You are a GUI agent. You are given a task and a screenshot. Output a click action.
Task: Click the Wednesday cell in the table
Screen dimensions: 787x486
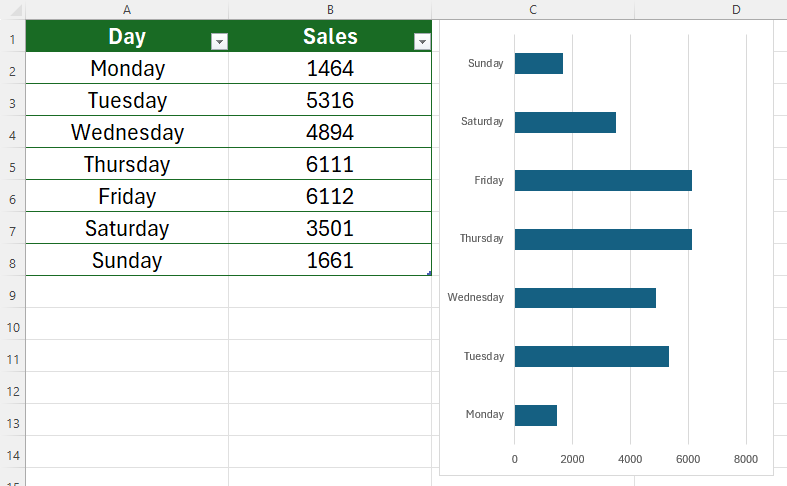(x=127, y=133)
